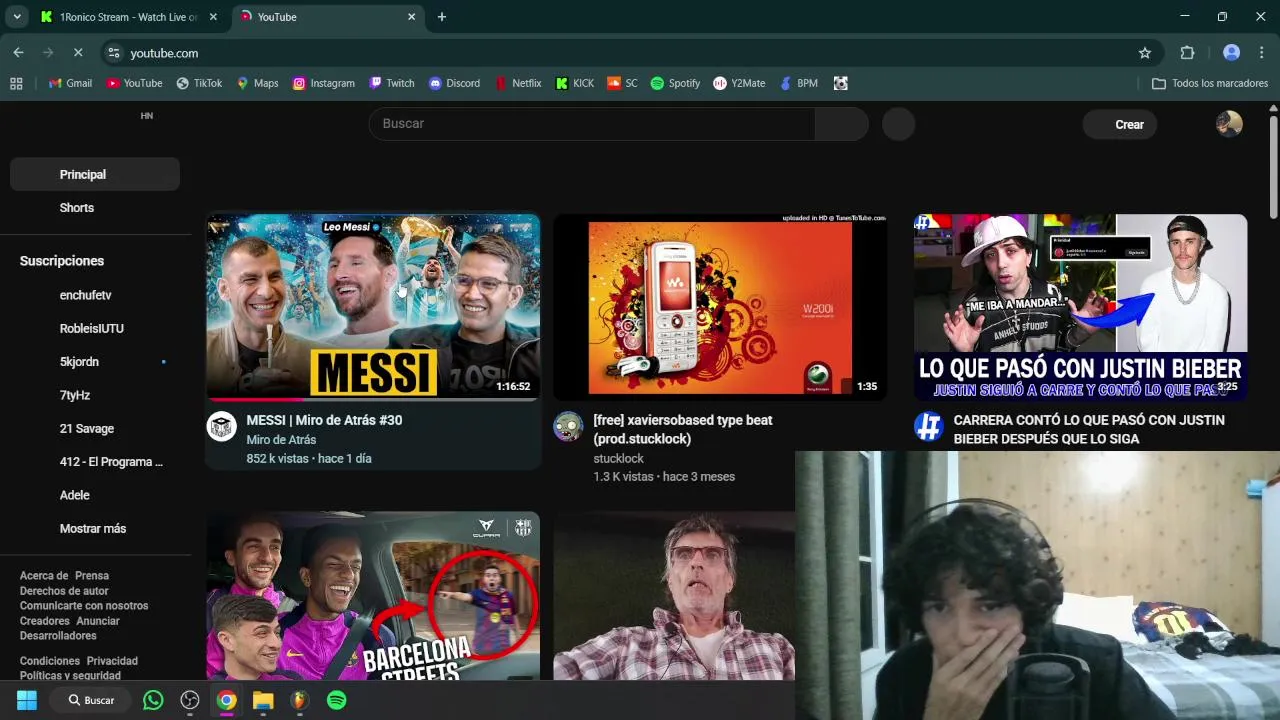
Task: Open the KICK bookmark
Action: [x=575, y=83]
